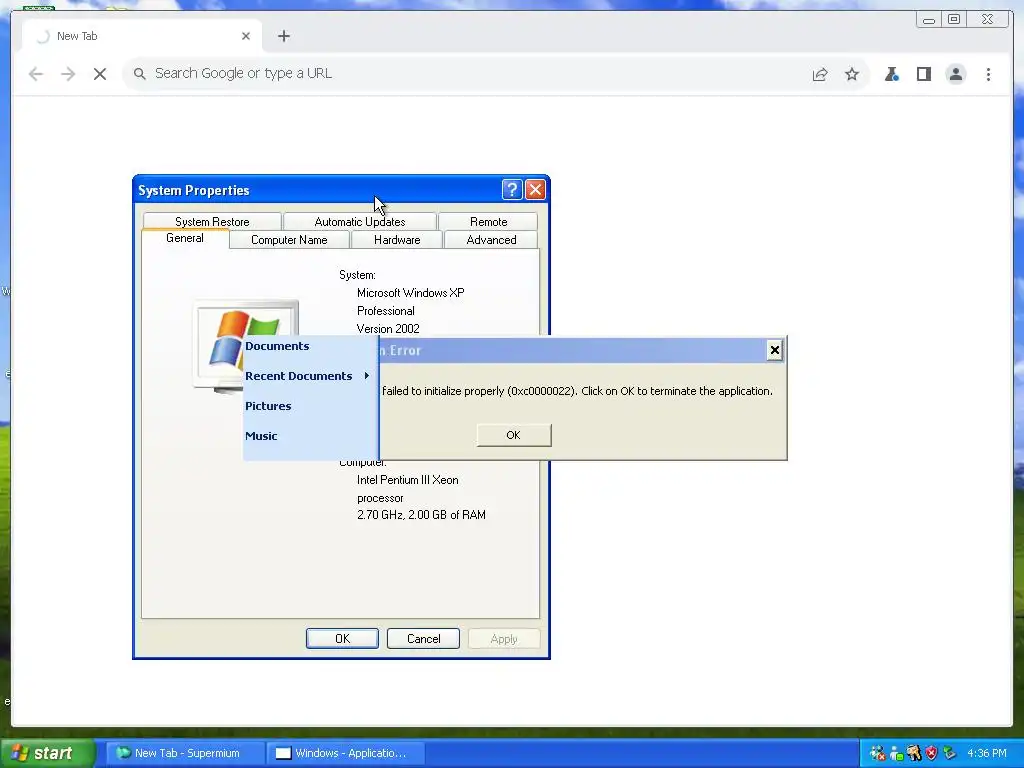Click the browser forward arrow
The image size is (1024, 768).
pyautogui.click(x=68, y=74)
